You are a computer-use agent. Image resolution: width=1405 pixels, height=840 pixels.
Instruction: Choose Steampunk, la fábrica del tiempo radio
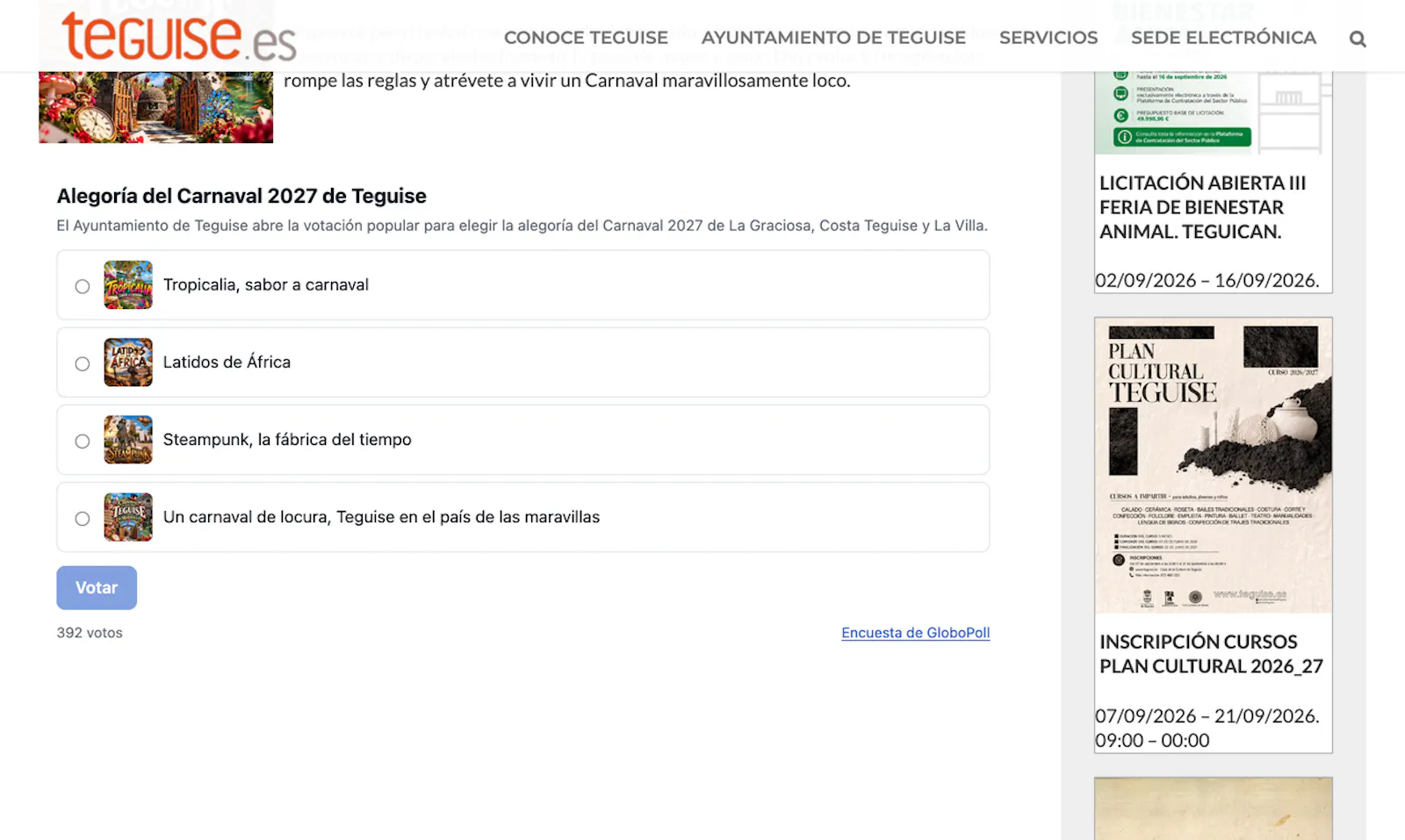point(83,441)
